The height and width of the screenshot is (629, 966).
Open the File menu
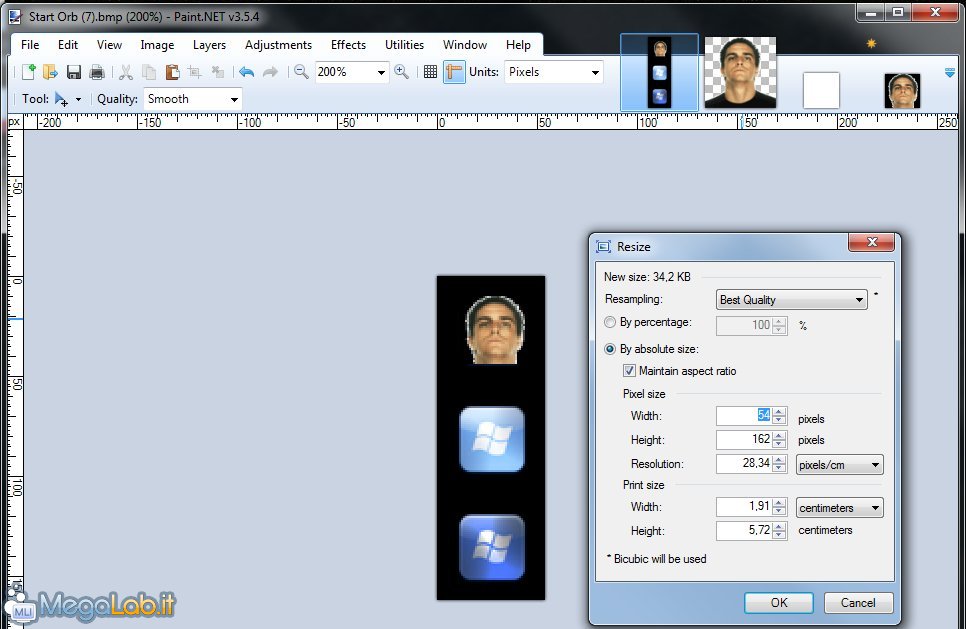point(30,45)
